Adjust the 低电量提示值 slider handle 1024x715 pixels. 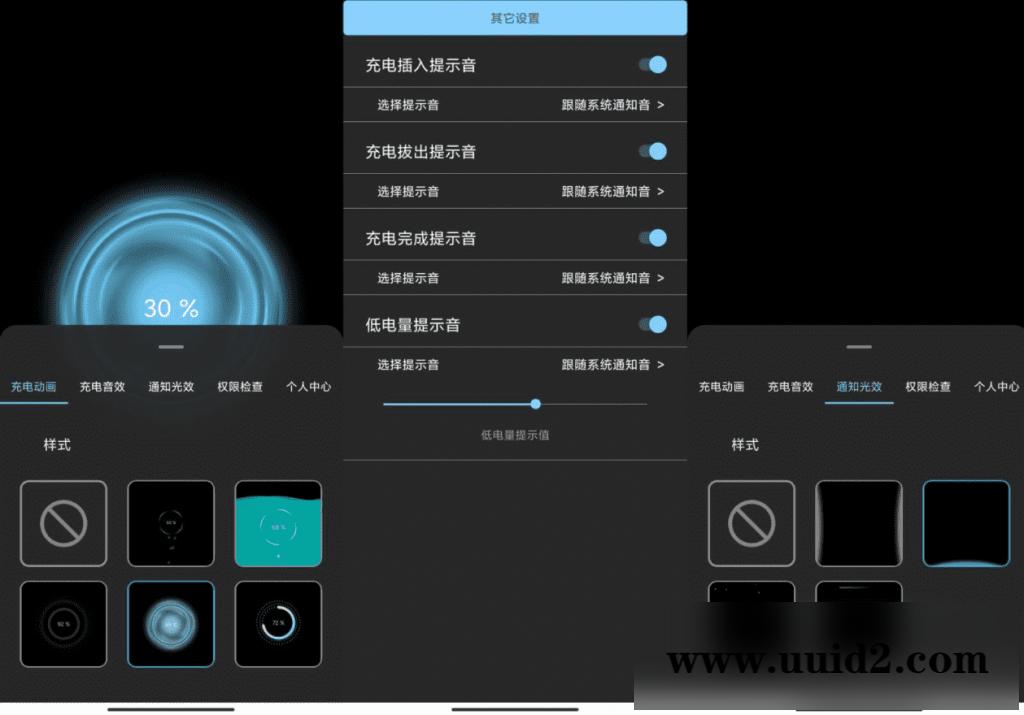point(536,404)
